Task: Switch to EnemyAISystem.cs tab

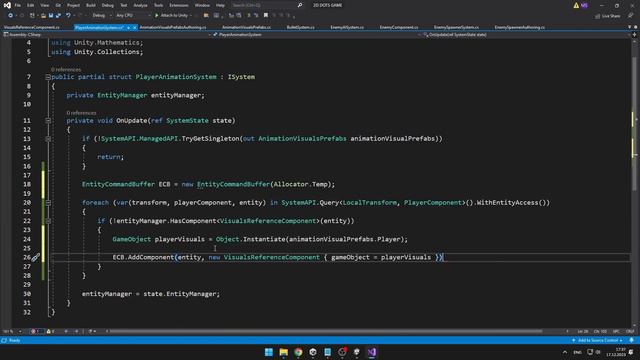Action: click(347, 27)
